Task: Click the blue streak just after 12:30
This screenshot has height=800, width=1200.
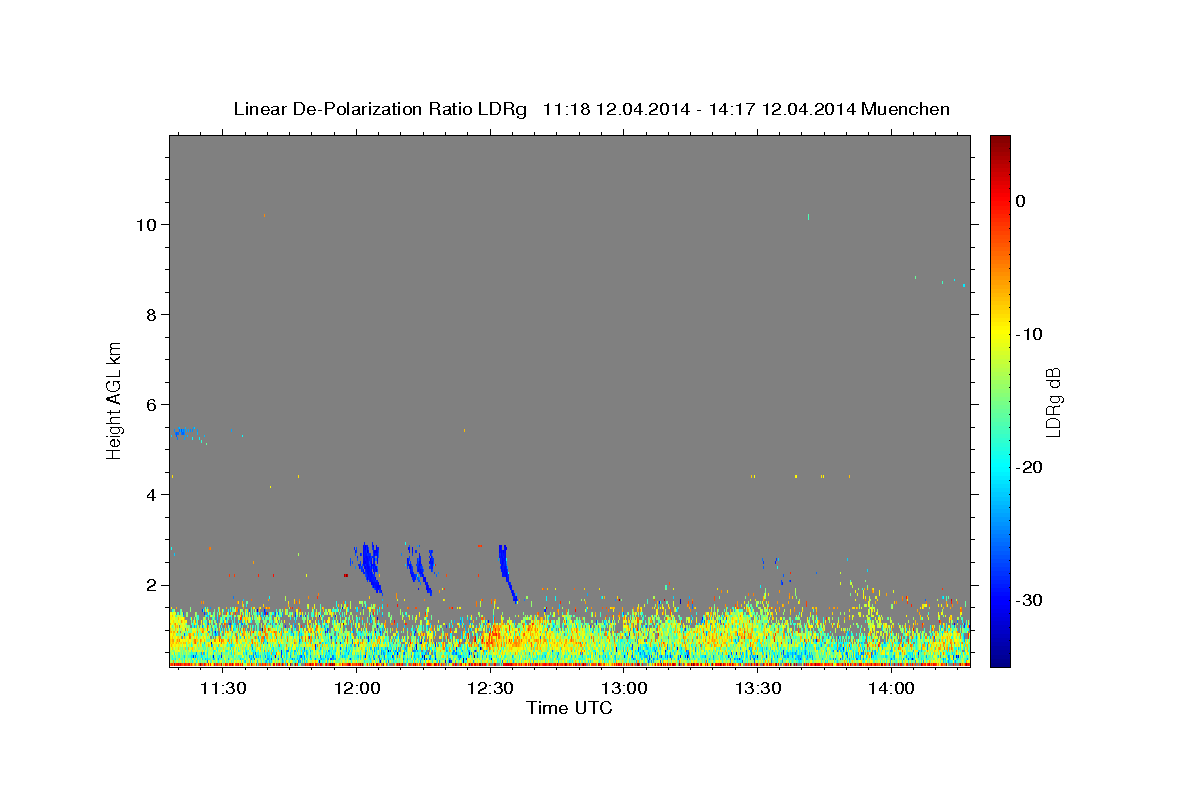Action: pyautogui.click(x=506, y=572)
